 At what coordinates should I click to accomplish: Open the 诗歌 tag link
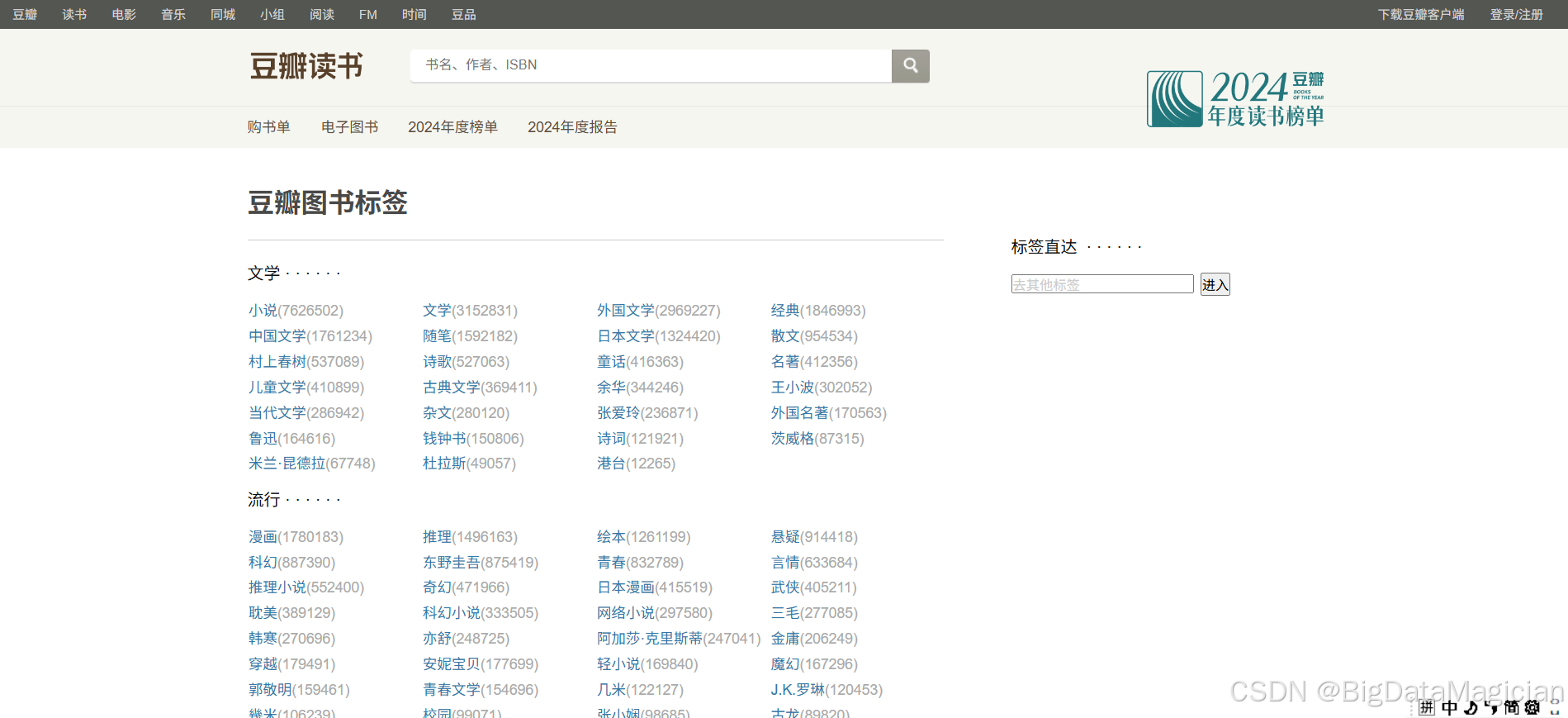pos(438,362)
